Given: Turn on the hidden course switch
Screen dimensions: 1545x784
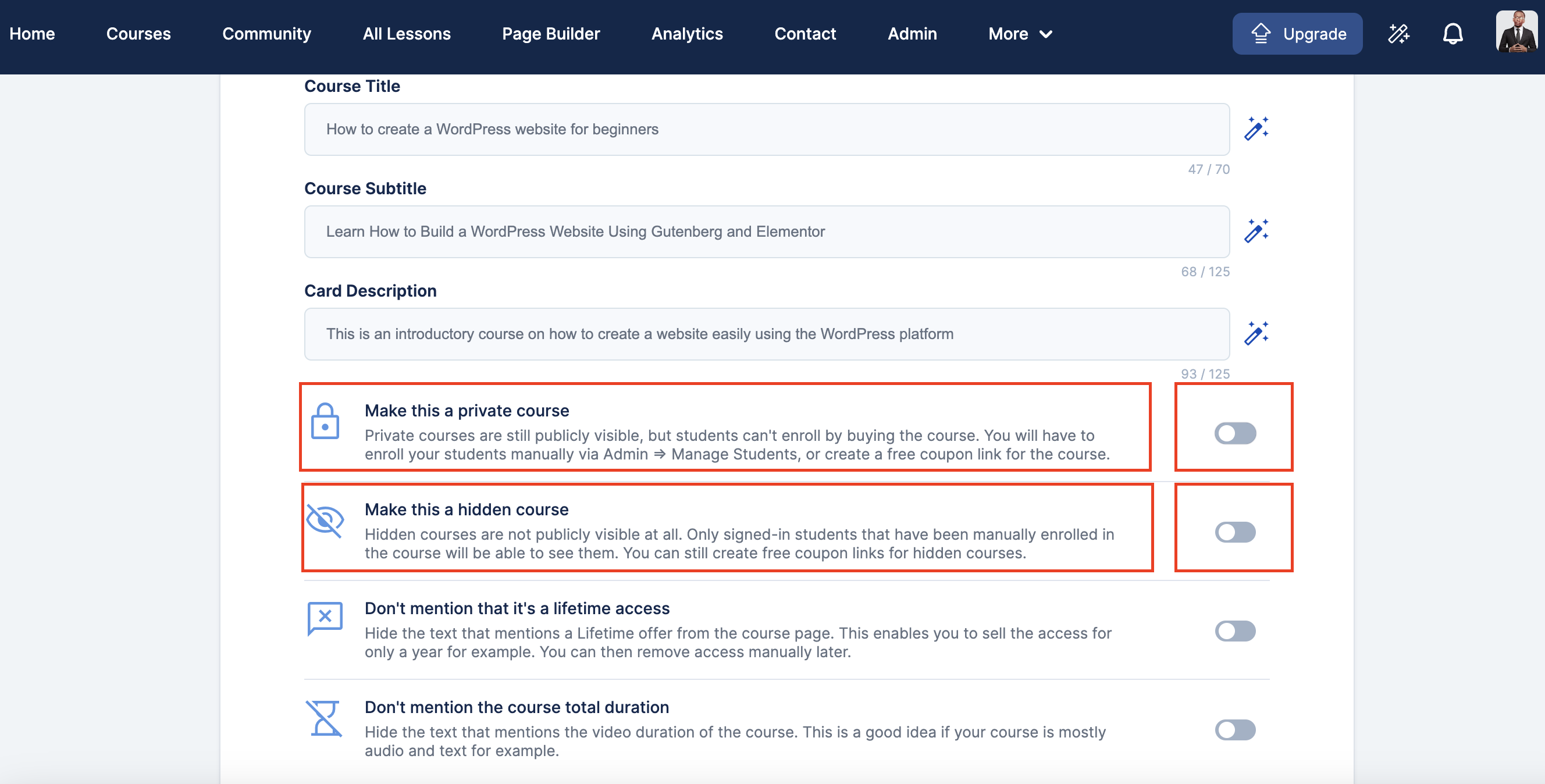Looking at the screenshot, I should click(1235, 532).
